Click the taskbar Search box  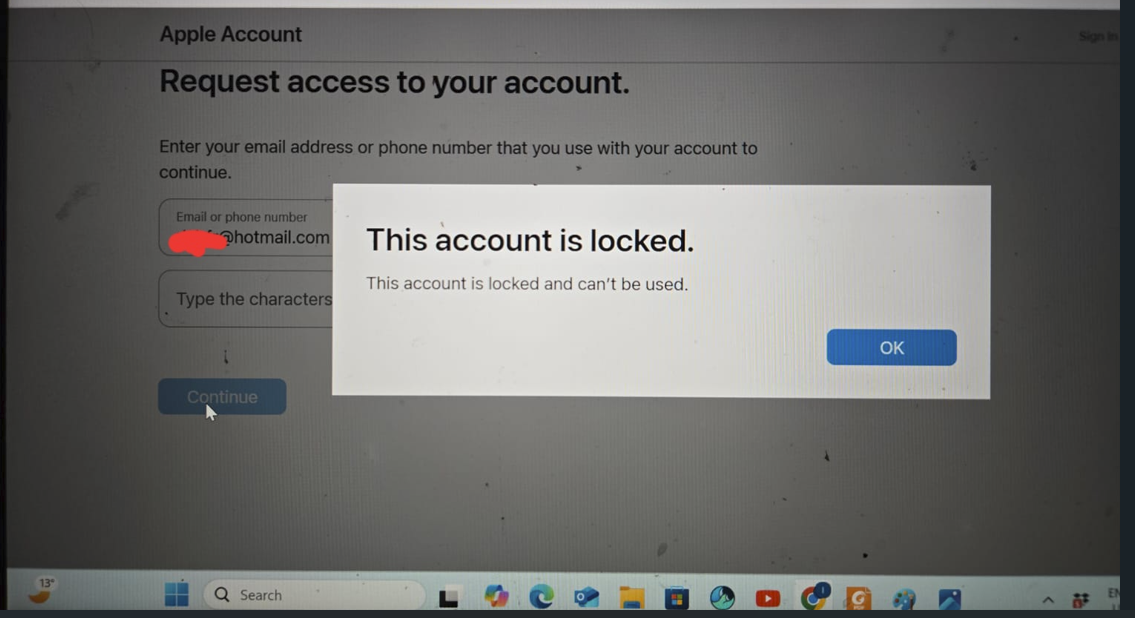coord(313,595)
